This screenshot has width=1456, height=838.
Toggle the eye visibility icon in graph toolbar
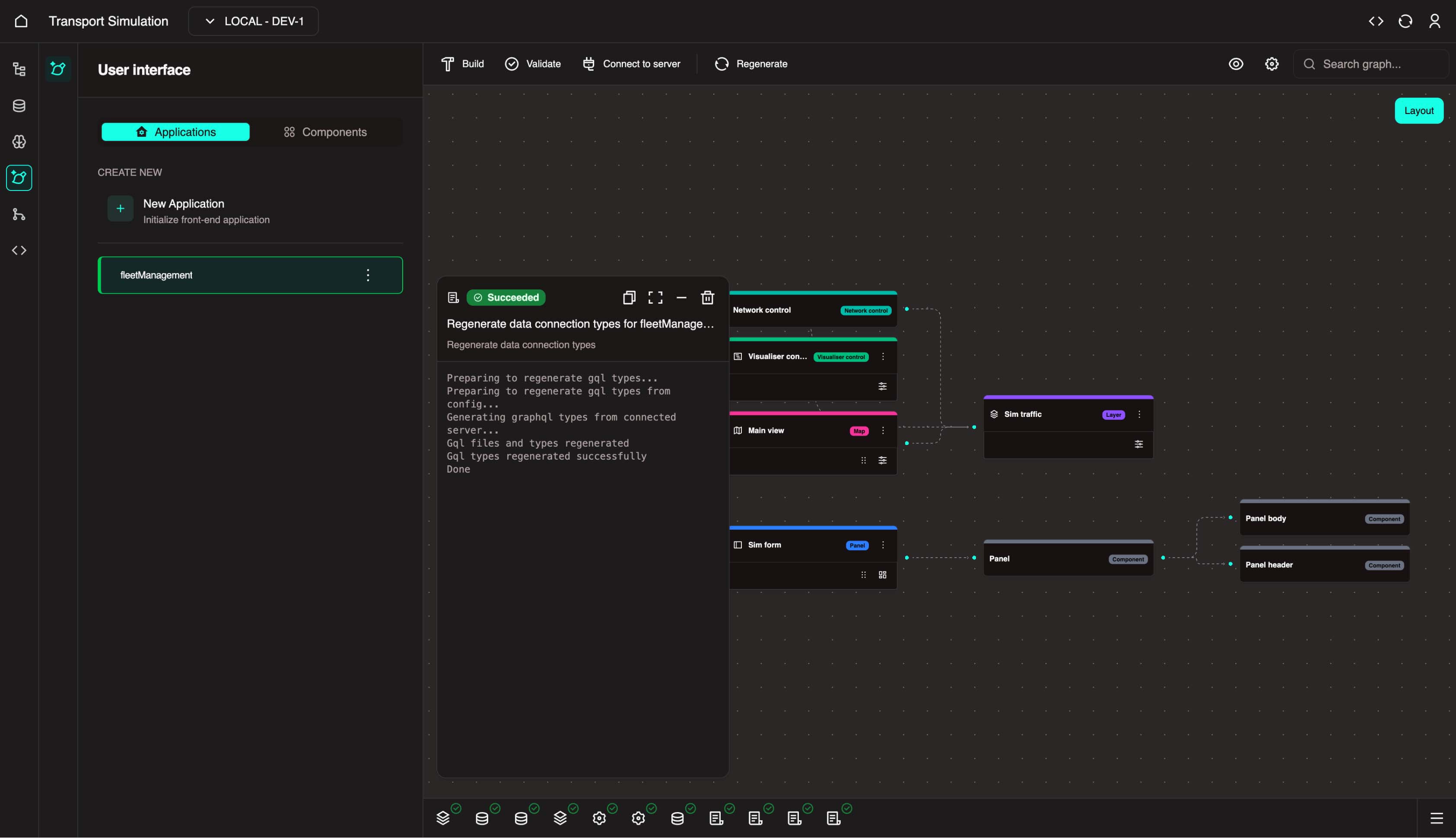[1236, 64]
